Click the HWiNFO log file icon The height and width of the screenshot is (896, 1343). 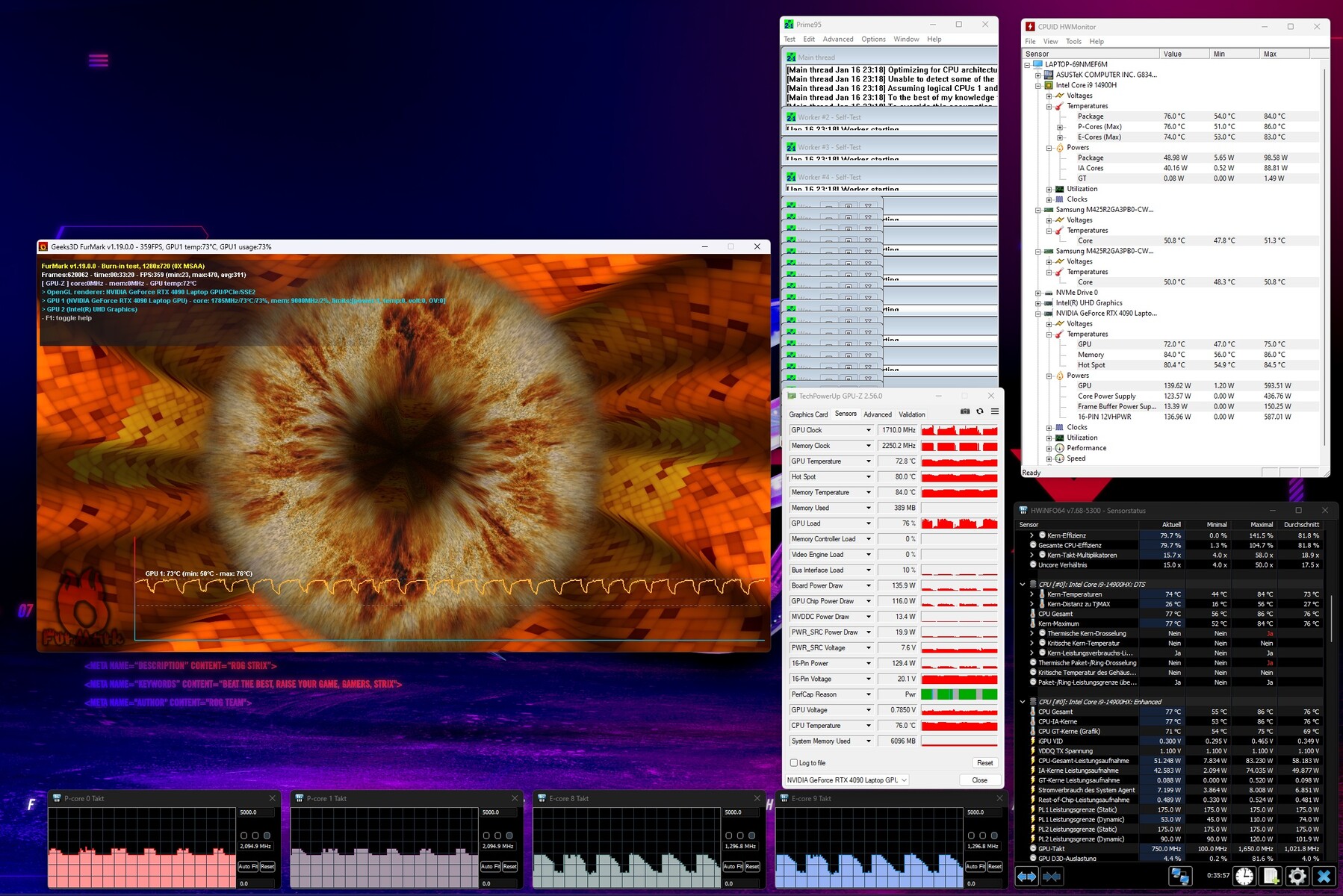[x=1271, y=877]
